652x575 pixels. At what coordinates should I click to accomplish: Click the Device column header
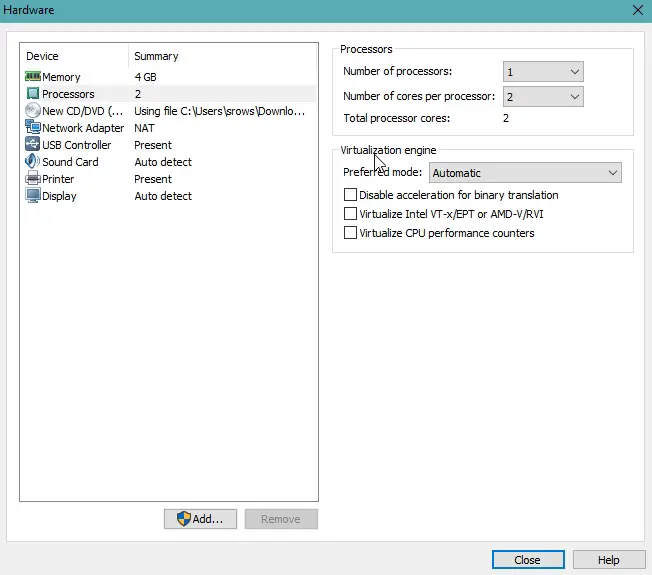[42, 56]
